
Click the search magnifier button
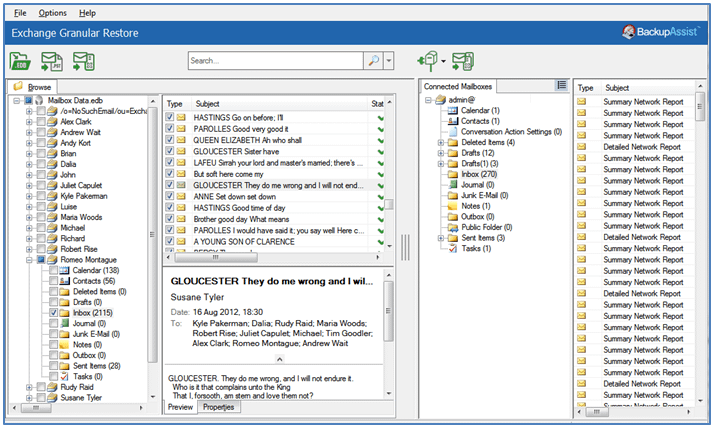(373, 61)
